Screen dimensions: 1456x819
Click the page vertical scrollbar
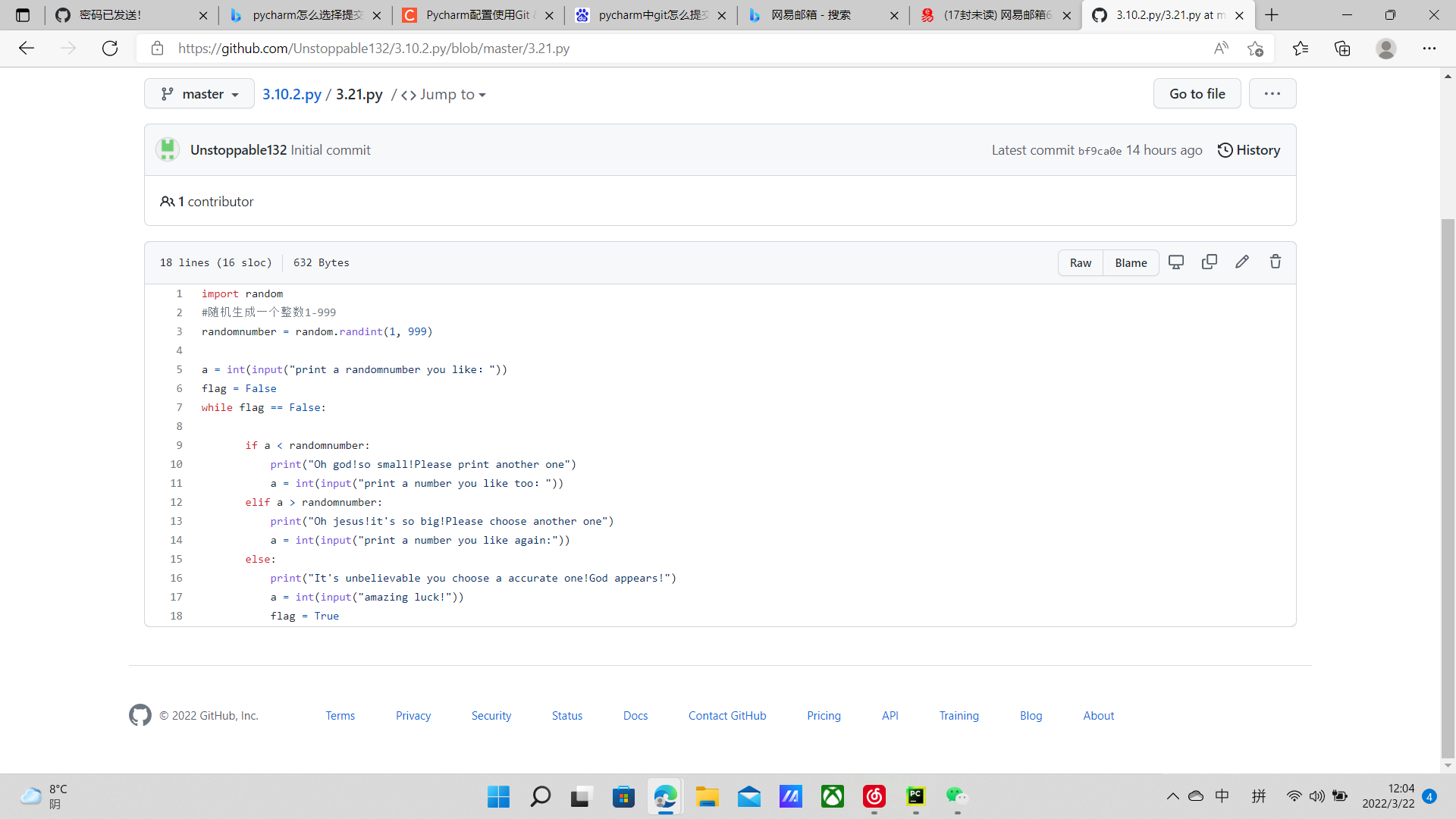click(1448, 485)
